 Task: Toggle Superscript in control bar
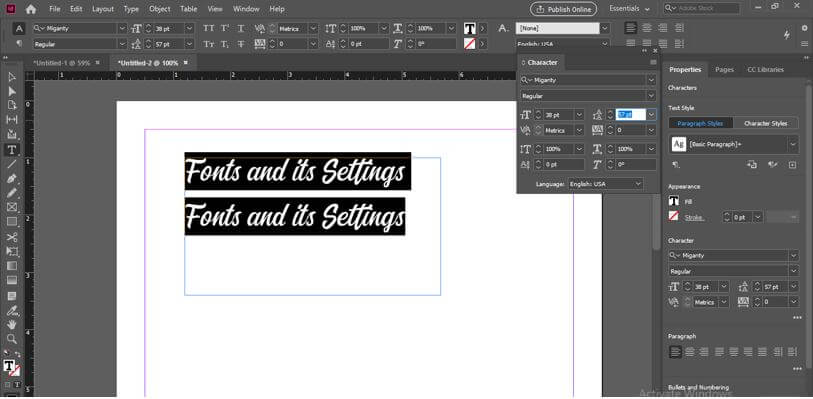(x=225, y=28)
